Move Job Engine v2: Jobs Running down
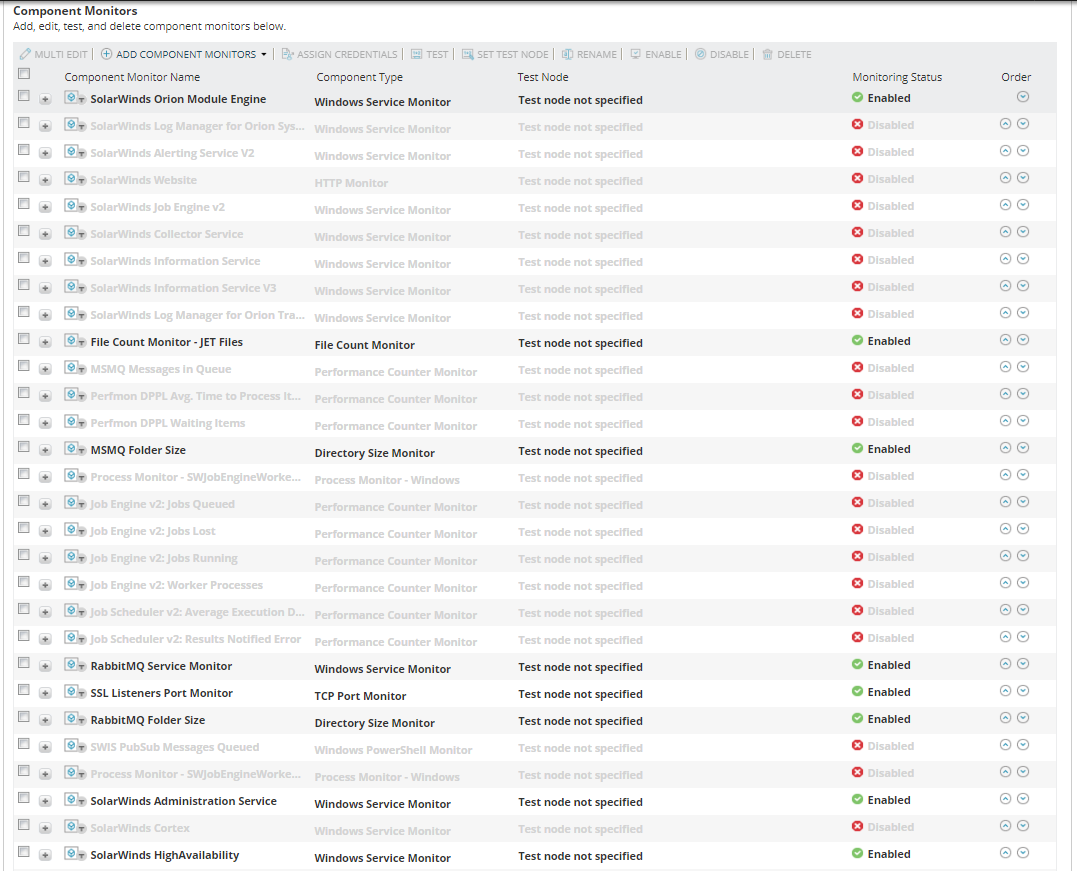1077x871 pixels. tap(1023, 556)
